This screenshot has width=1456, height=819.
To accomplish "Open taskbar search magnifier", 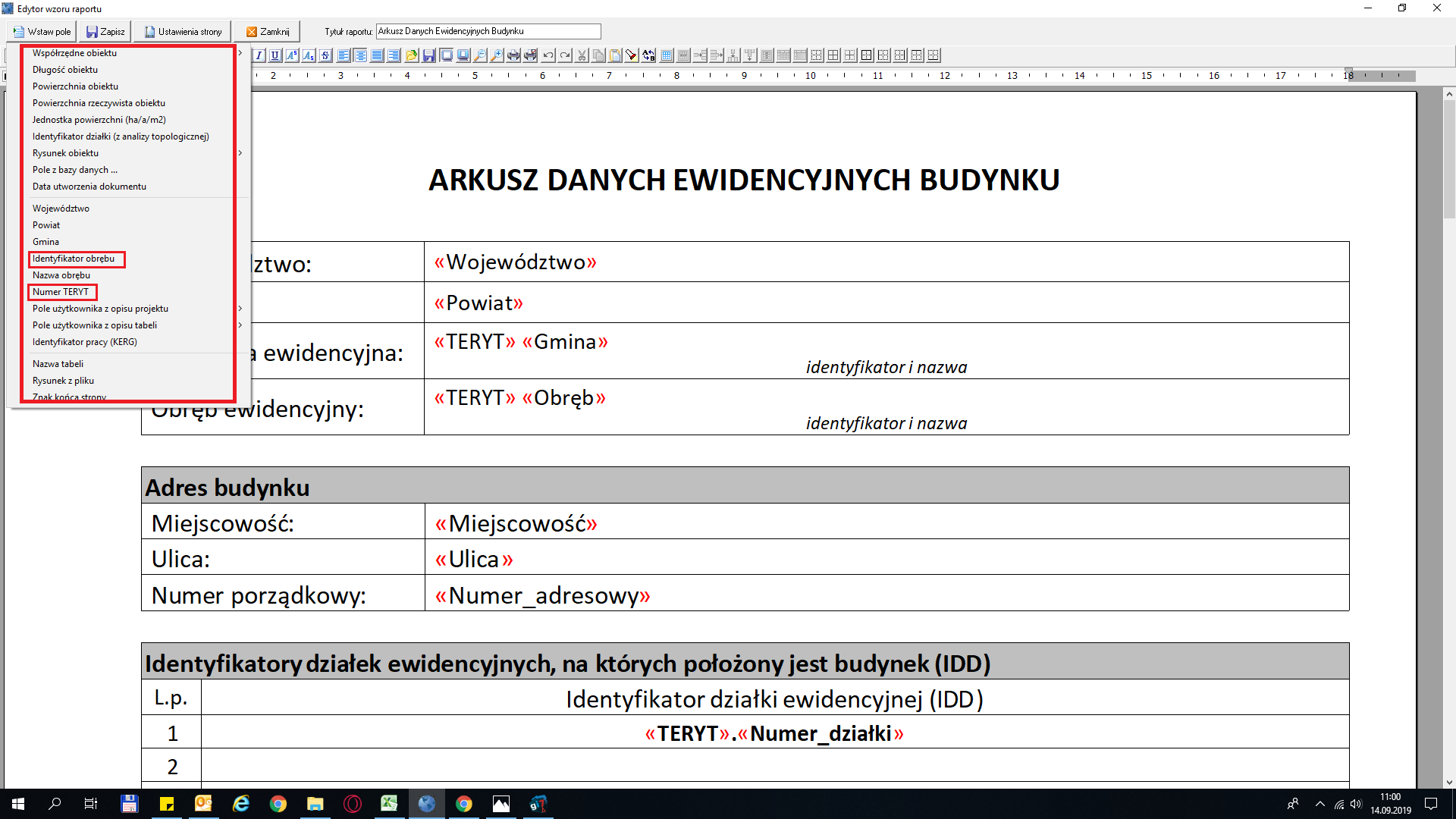I will 55,804.
